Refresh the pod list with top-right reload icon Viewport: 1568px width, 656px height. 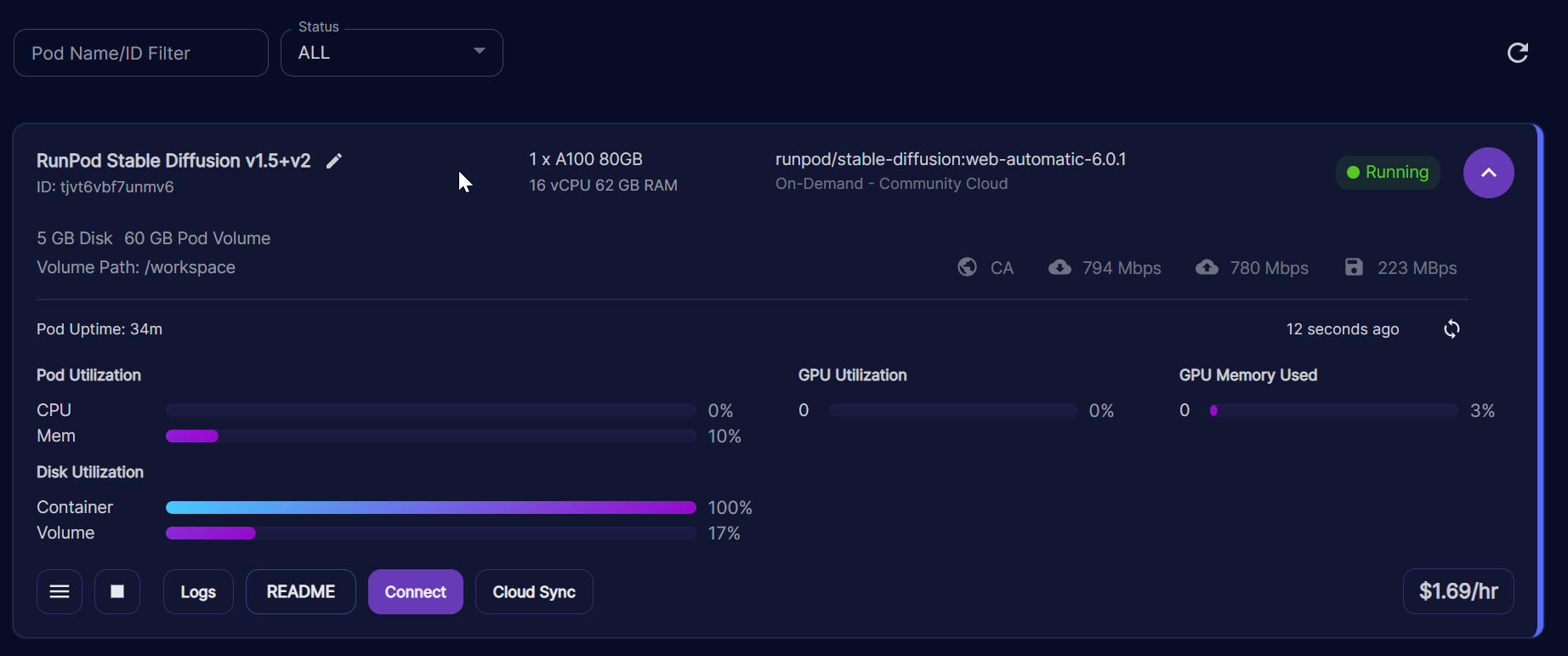[1518, 53]
